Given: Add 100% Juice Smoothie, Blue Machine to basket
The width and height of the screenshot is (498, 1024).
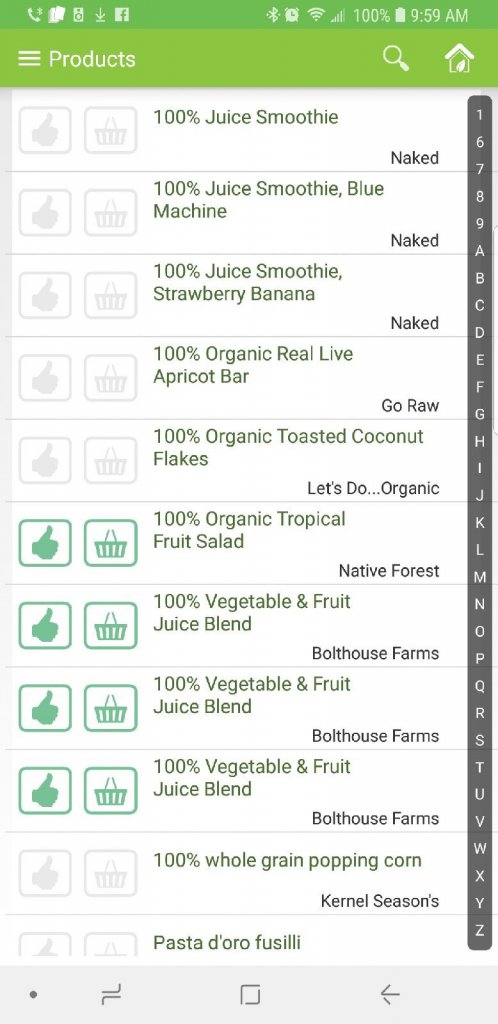Looking at the screenshot, I should [110, 212].
